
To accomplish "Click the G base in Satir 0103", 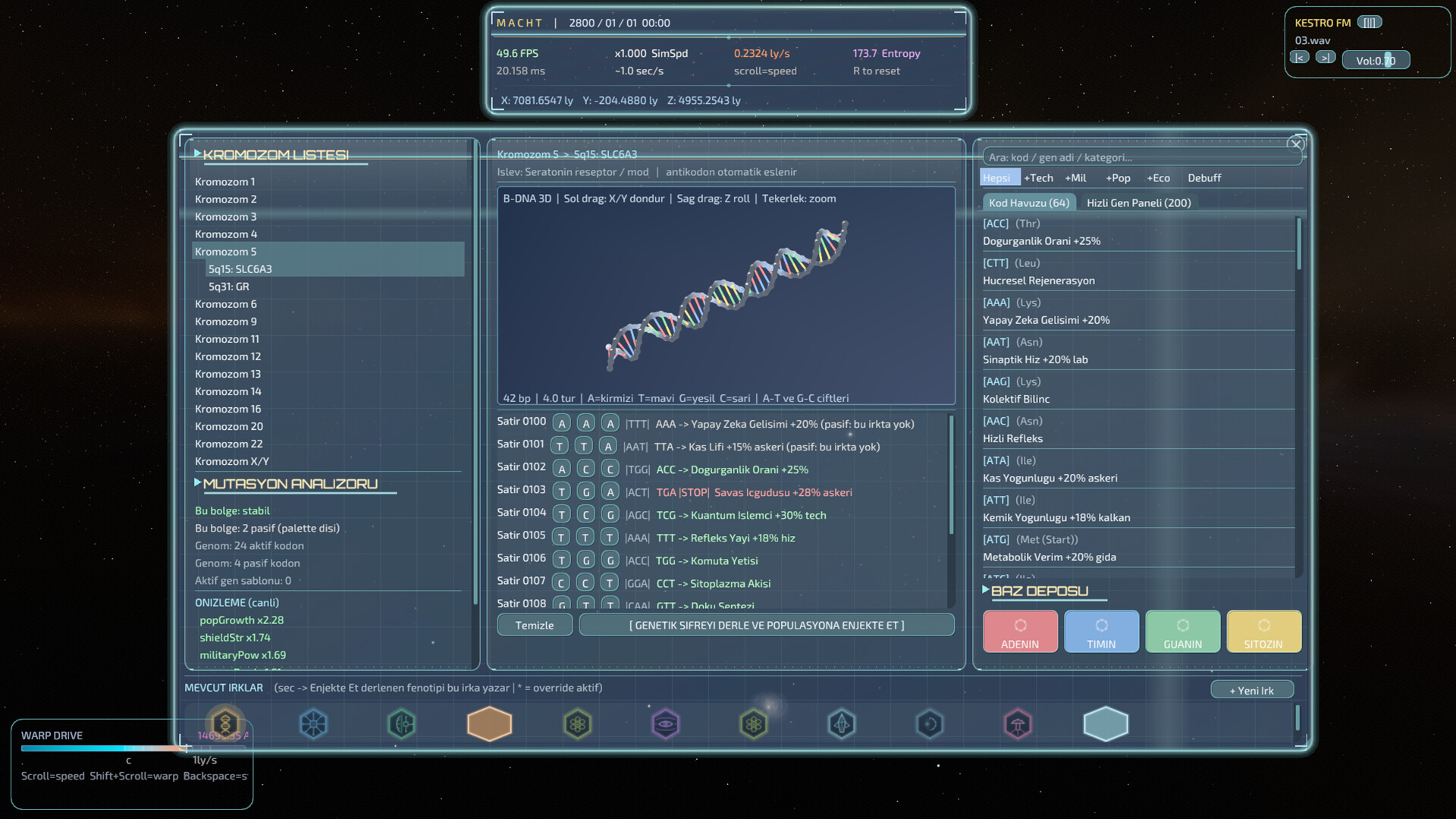I will click(586, 492).
